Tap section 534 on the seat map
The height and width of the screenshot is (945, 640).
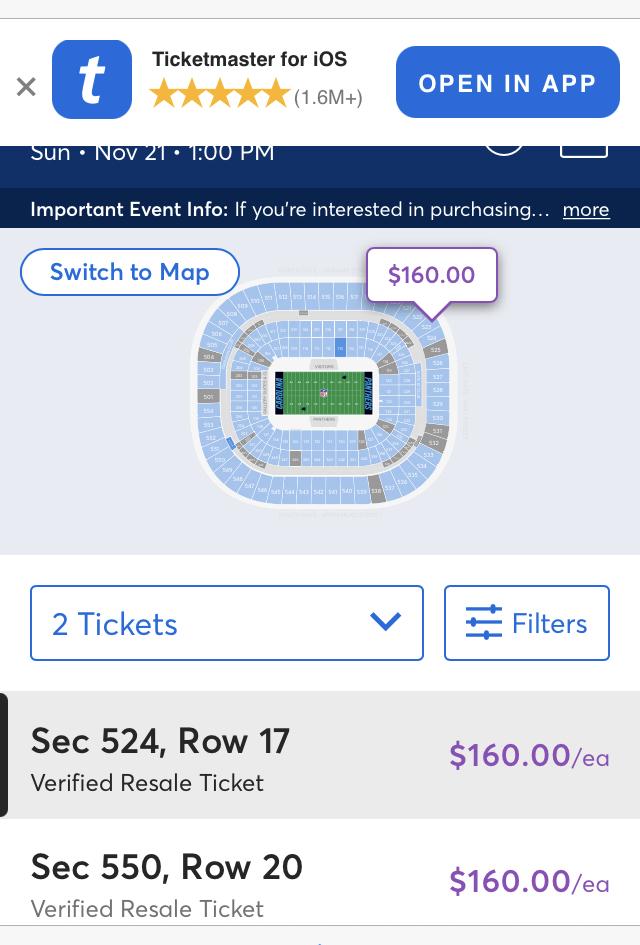tap(422, 466)
